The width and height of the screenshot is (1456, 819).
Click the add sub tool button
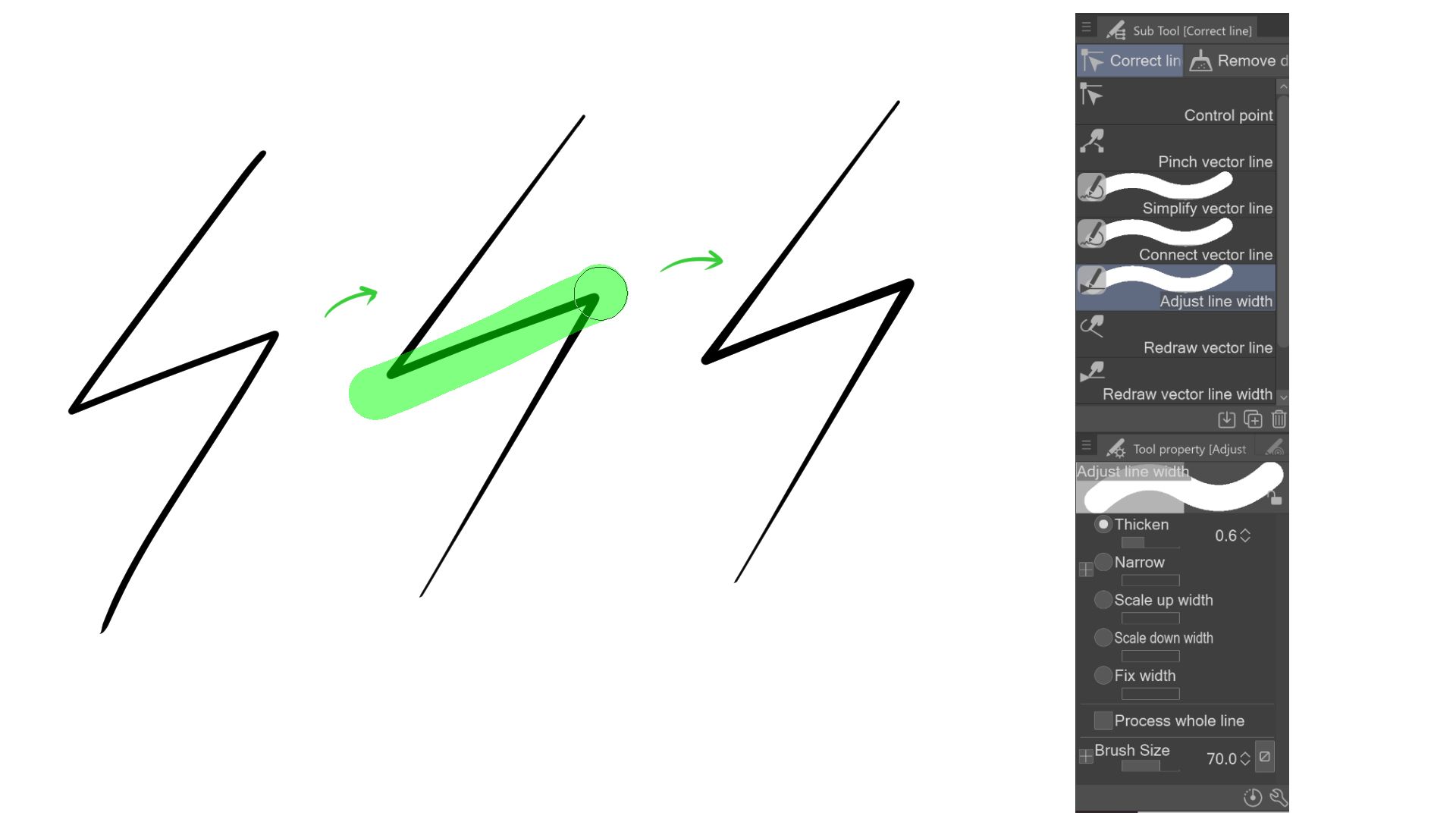coord(1251,419)
